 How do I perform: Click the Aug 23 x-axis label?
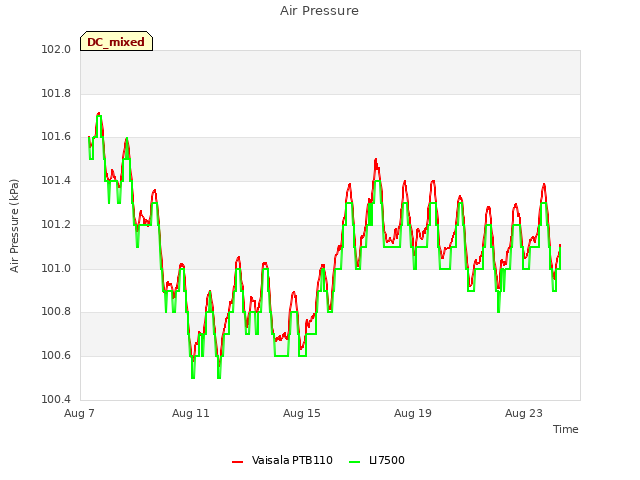point(524,413)
